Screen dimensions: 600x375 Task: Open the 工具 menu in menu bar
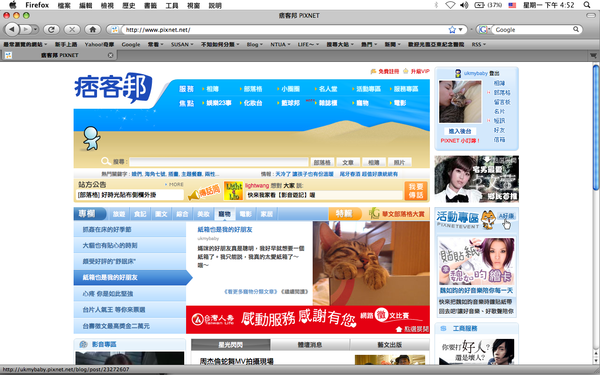click(172, 5)
